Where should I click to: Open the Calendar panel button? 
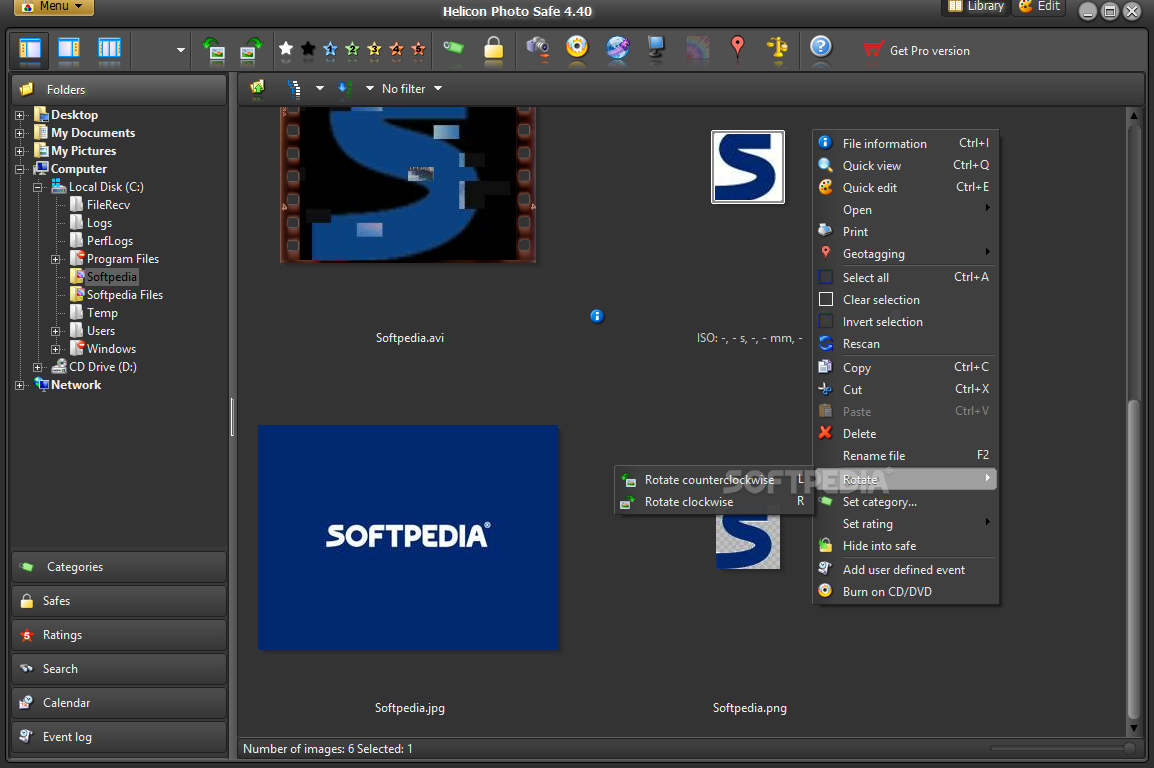[x=118, y=703]
